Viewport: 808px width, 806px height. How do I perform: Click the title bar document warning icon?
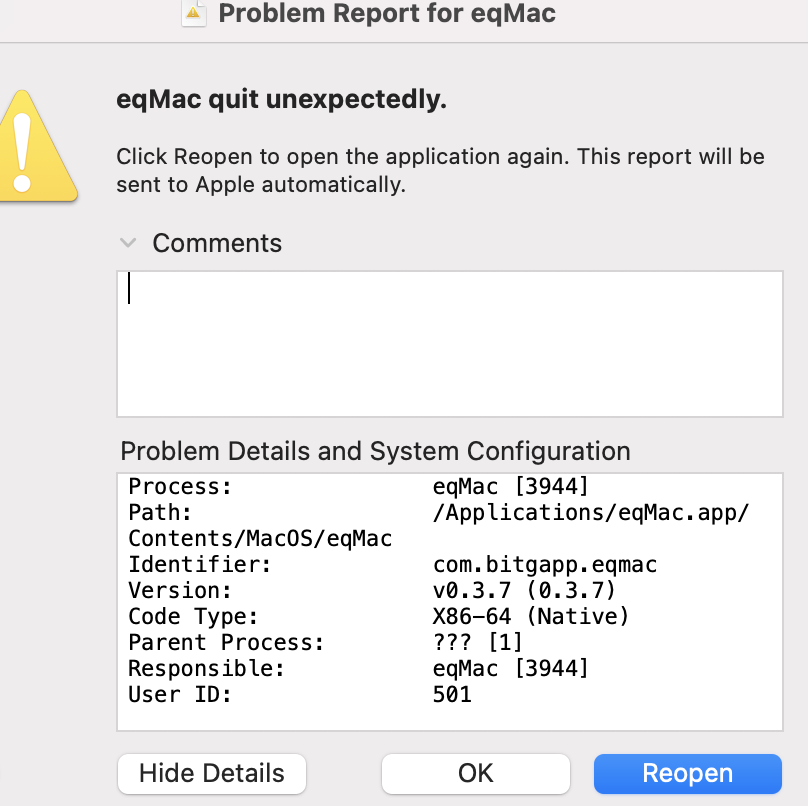click(194, 13)
